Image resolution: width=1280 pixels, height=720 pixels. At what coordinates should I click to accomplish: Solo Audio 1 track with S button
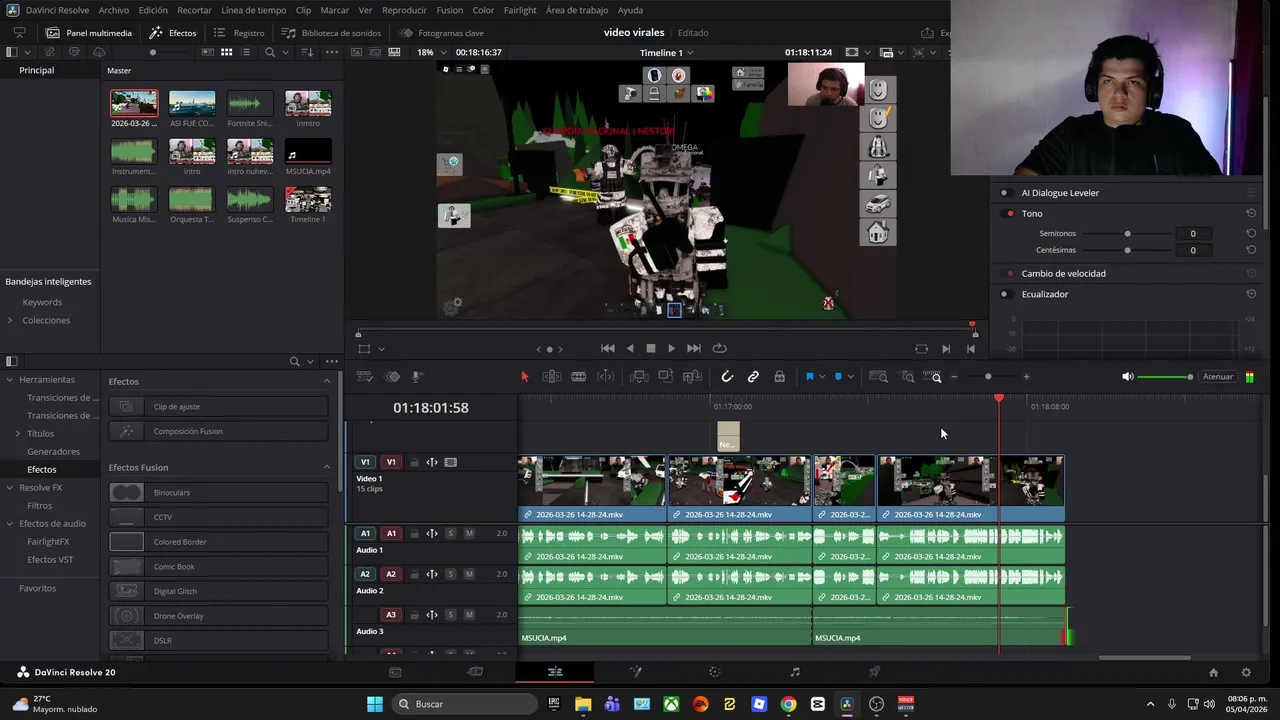451,533
